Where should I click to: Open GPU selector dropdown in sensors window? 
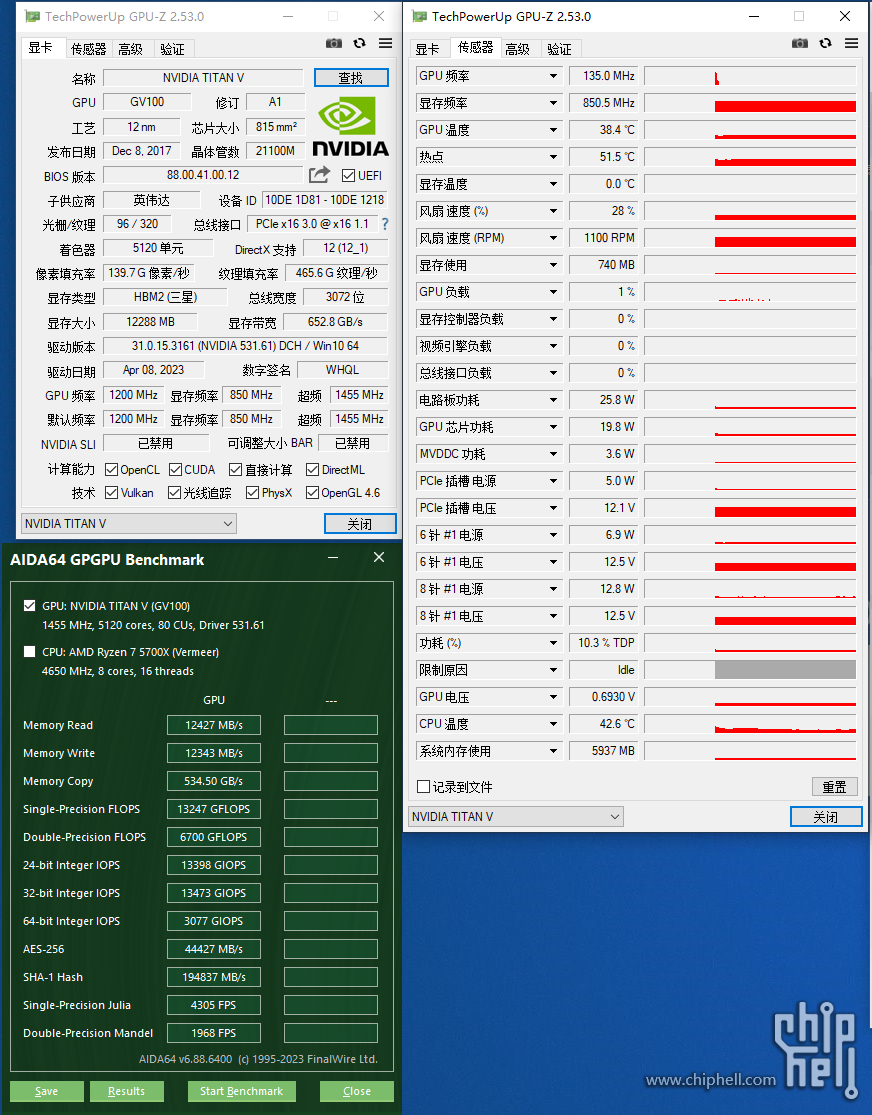516,816
